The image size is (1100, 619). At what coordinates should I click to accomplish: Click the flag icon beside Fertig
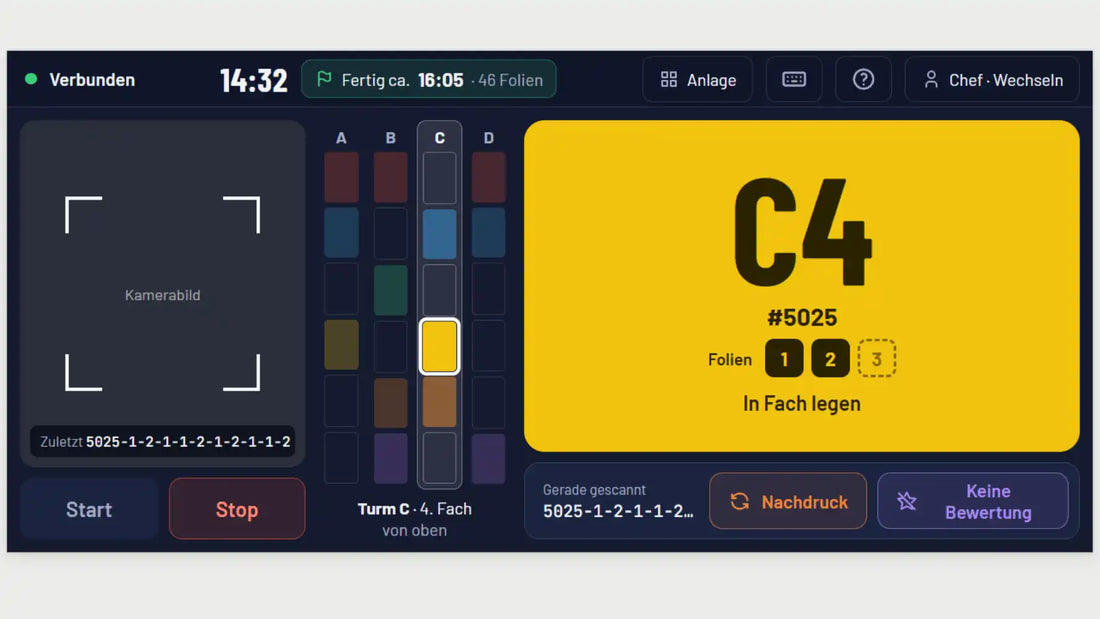[324, 79]
